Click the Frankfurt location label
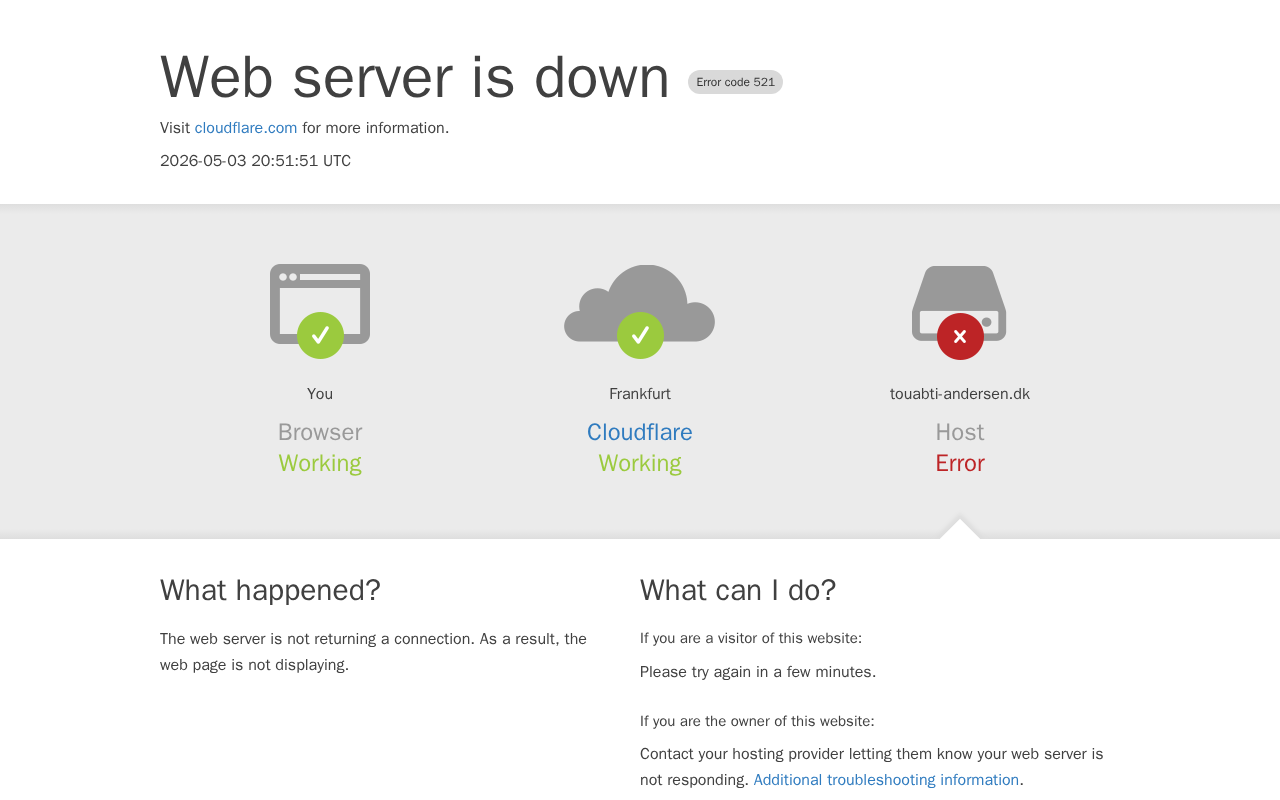1280x800 pixels. coord(640,394)
